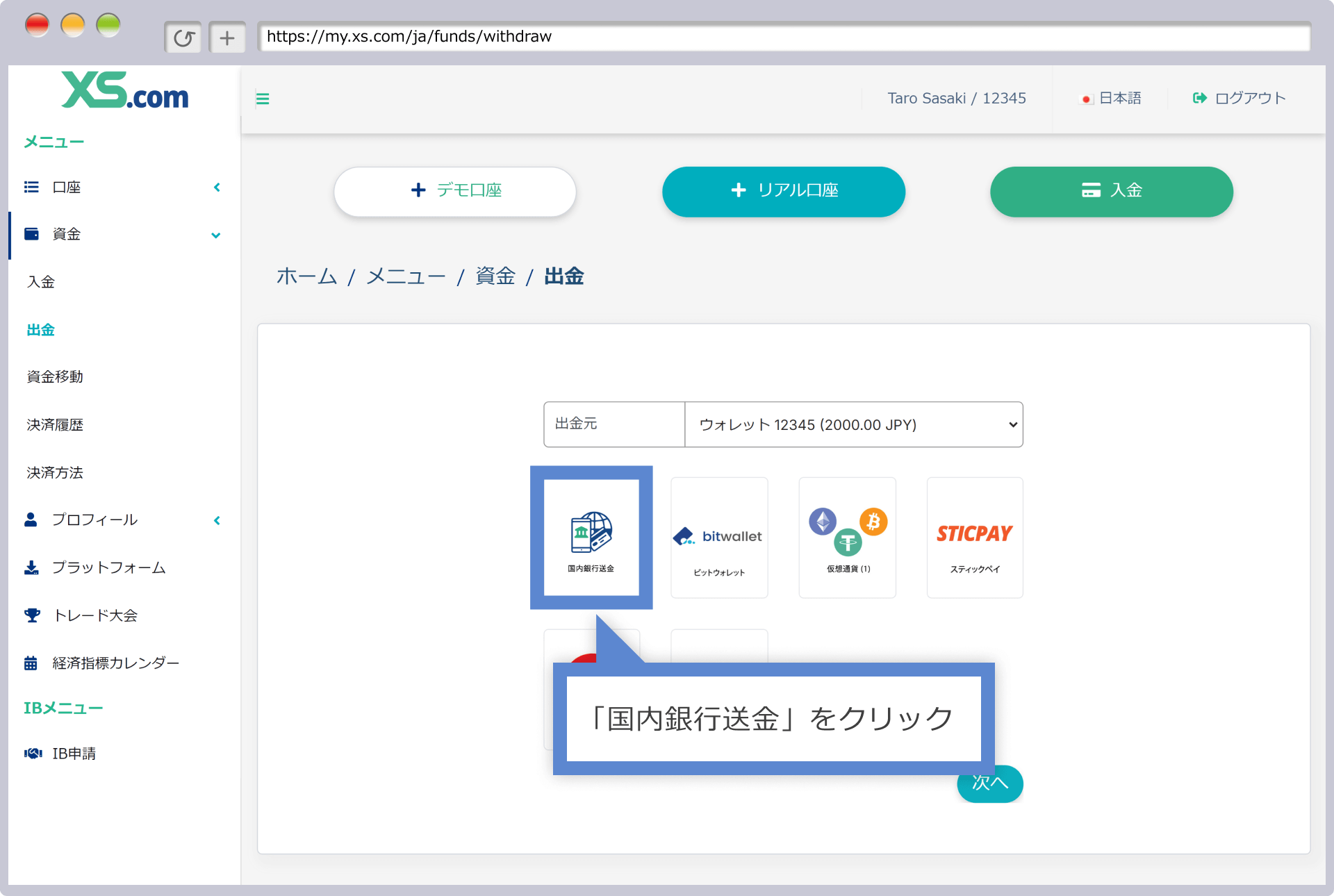1334x896 pixels.
Task: Click the 出金 breadcrumb current page
Action: [564, 276]
